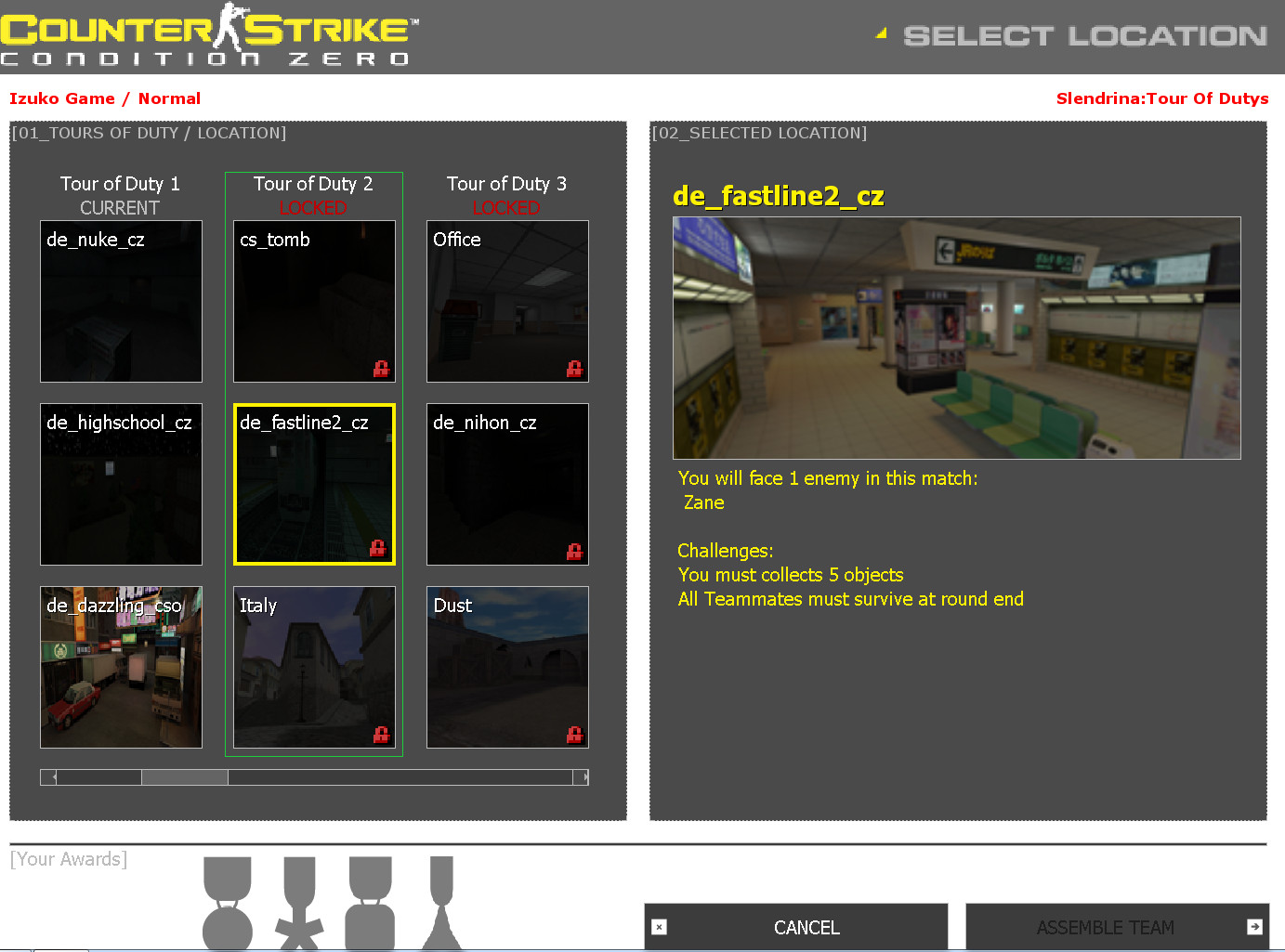
Task: Click the SELECT LOCATION header title
Action: point(1085,36)
